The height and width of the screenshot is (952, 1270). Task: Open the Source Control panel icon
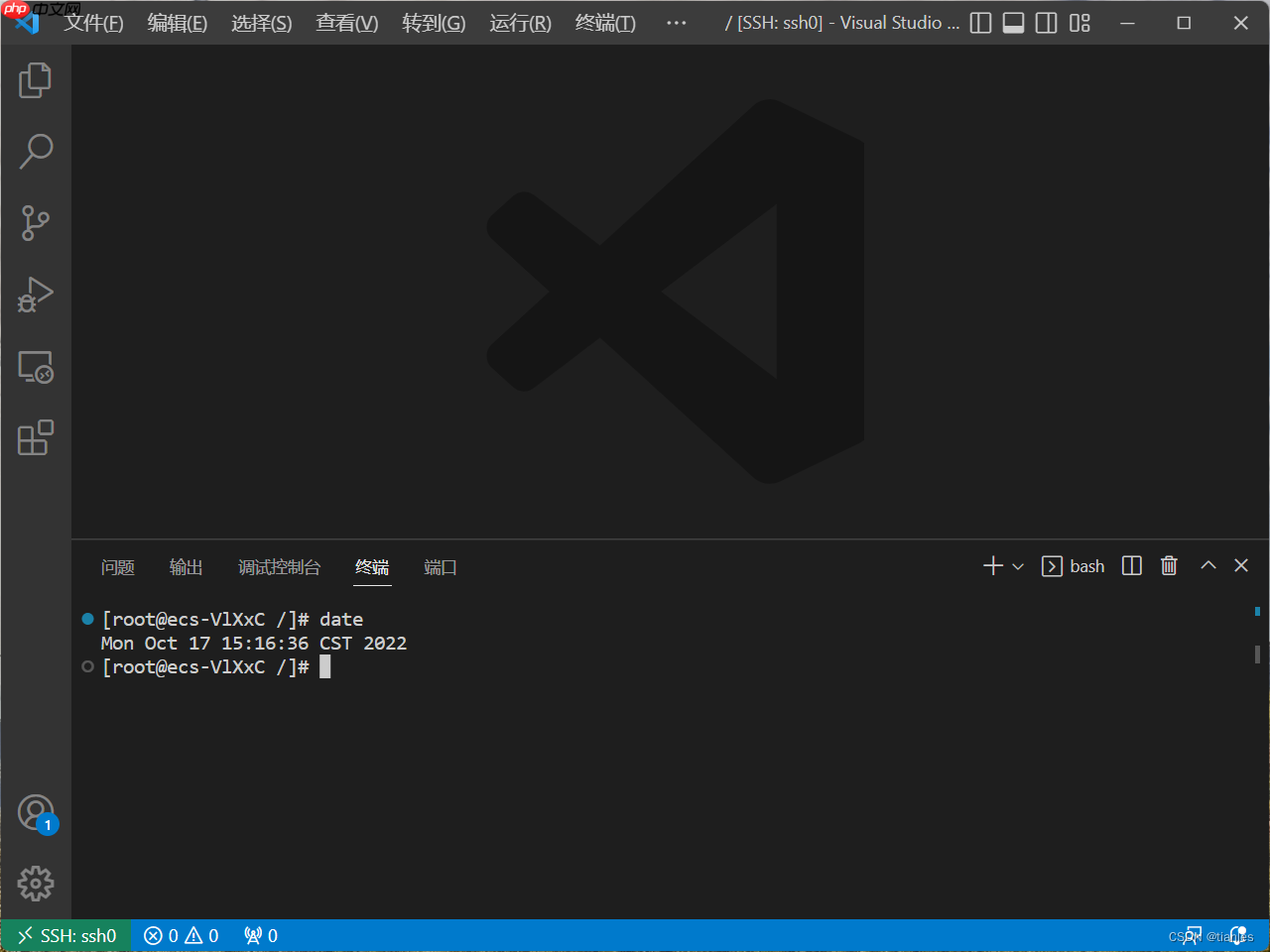36,223
